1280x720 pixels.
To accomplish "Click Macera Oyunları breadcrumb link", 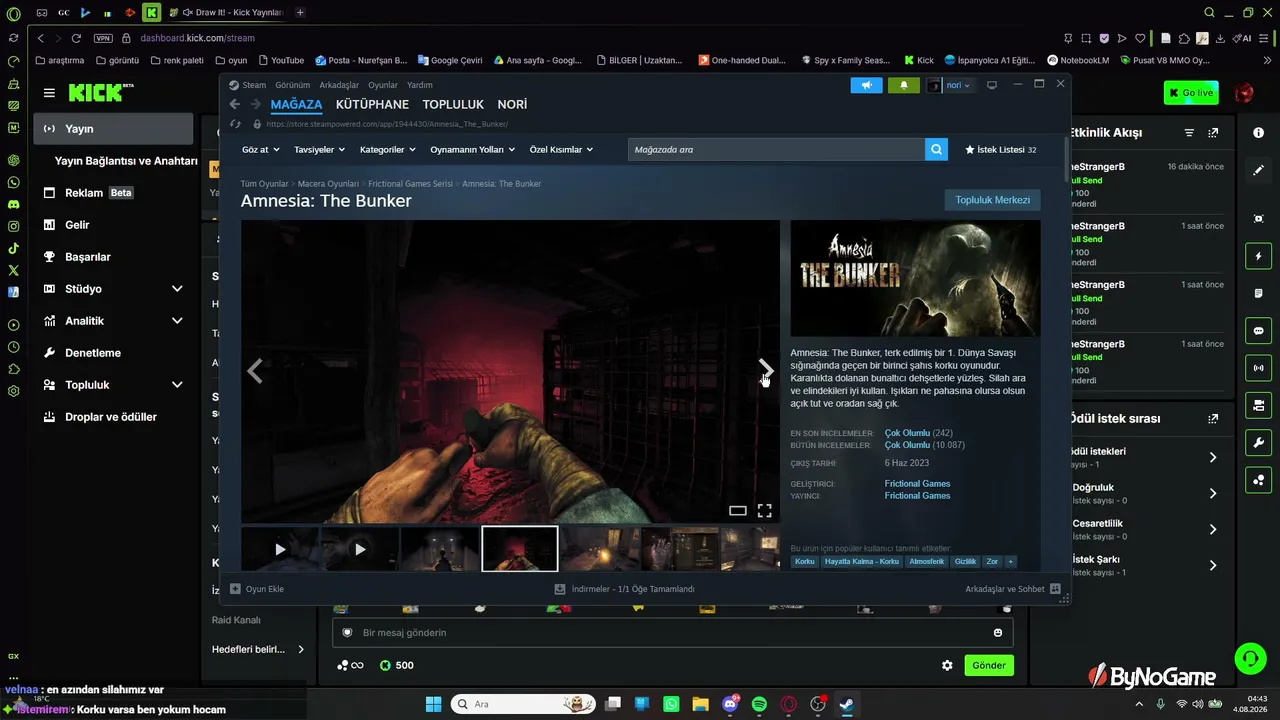I will [328, 184].
